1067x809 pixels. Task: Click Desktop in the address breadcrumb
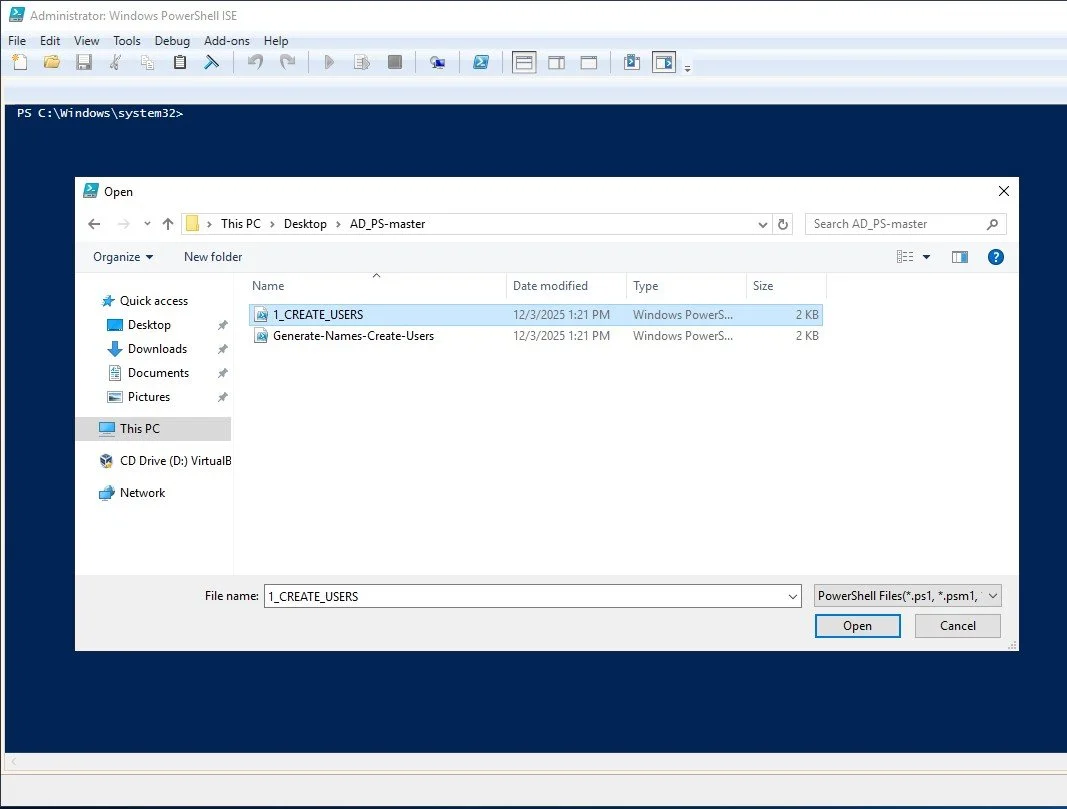point(305,224)
